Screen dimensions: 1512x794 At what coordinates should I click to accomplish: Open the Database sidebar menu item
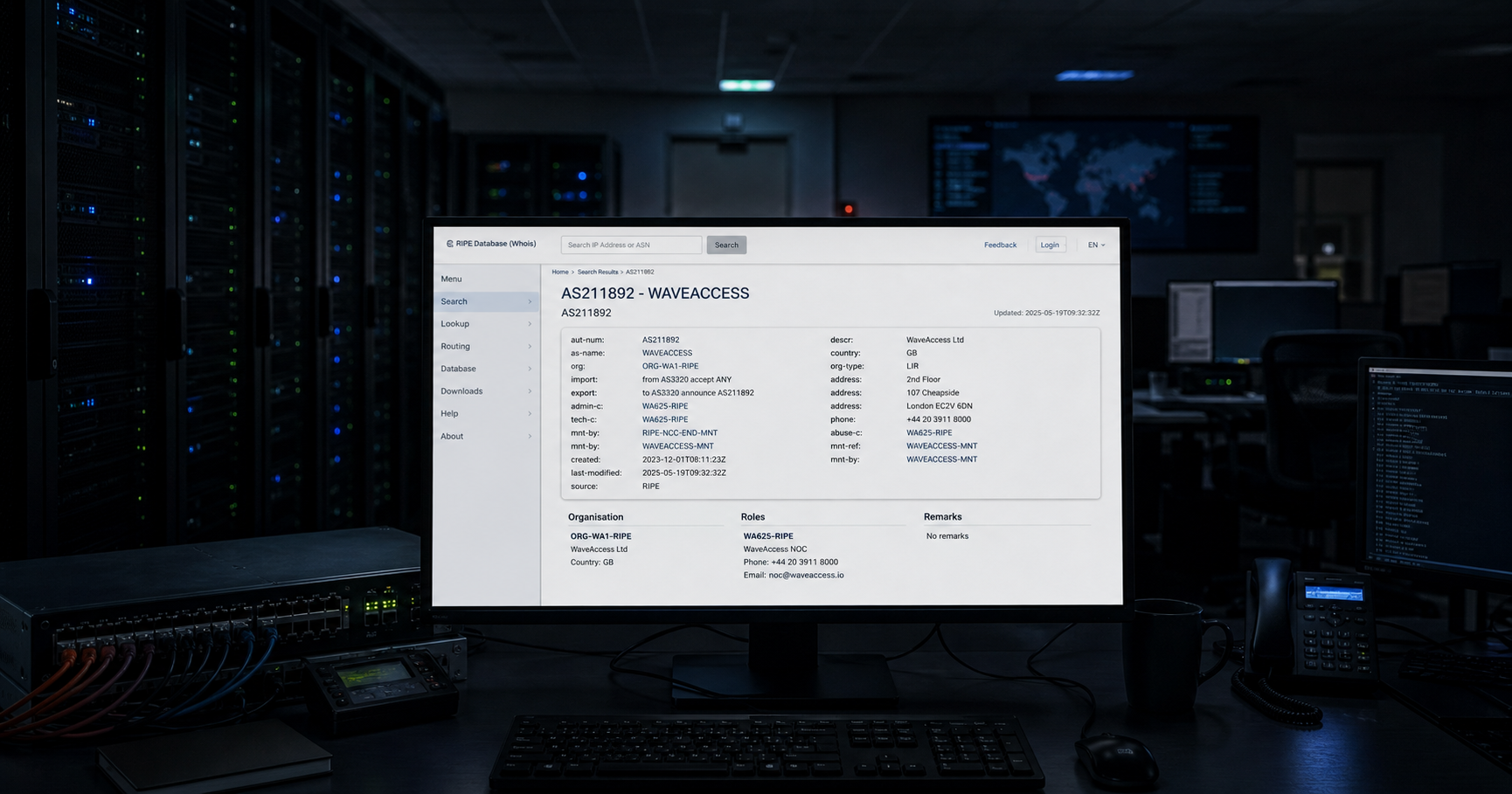coord(486,369)
